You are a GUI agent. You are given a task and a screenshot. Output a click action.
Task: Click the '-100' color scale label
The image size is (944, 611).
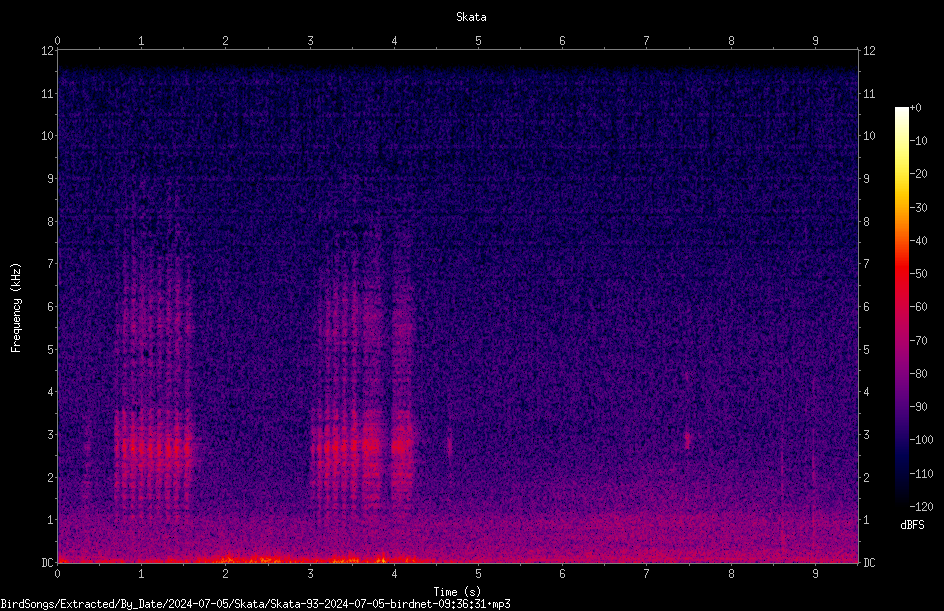click(x=922, y=440)
